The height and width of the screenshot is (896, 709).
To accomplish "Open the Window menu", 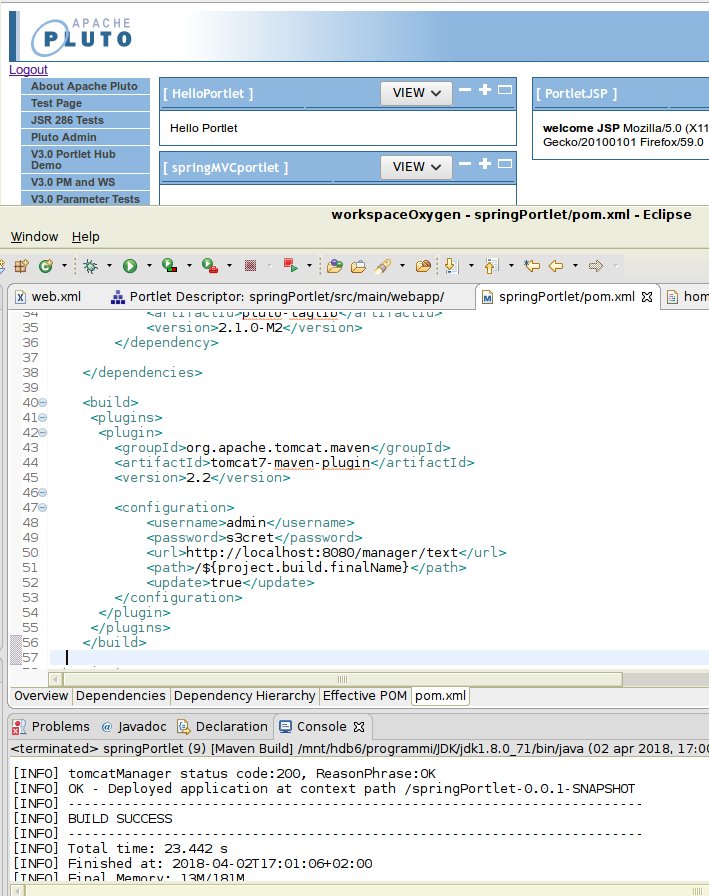I will point(34,237).
